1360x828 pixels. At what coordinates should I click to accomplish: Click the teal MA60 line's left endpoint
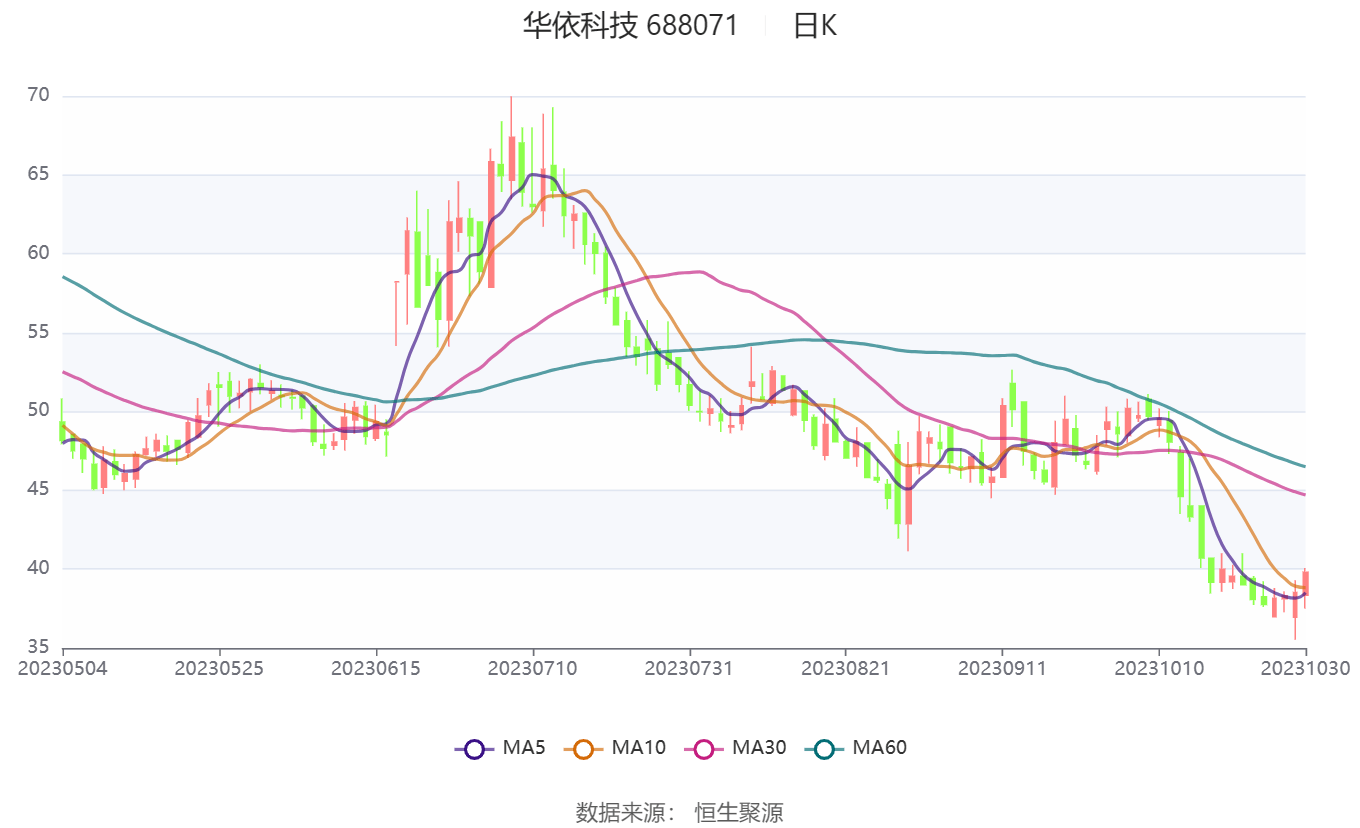(x=62, y=276)
